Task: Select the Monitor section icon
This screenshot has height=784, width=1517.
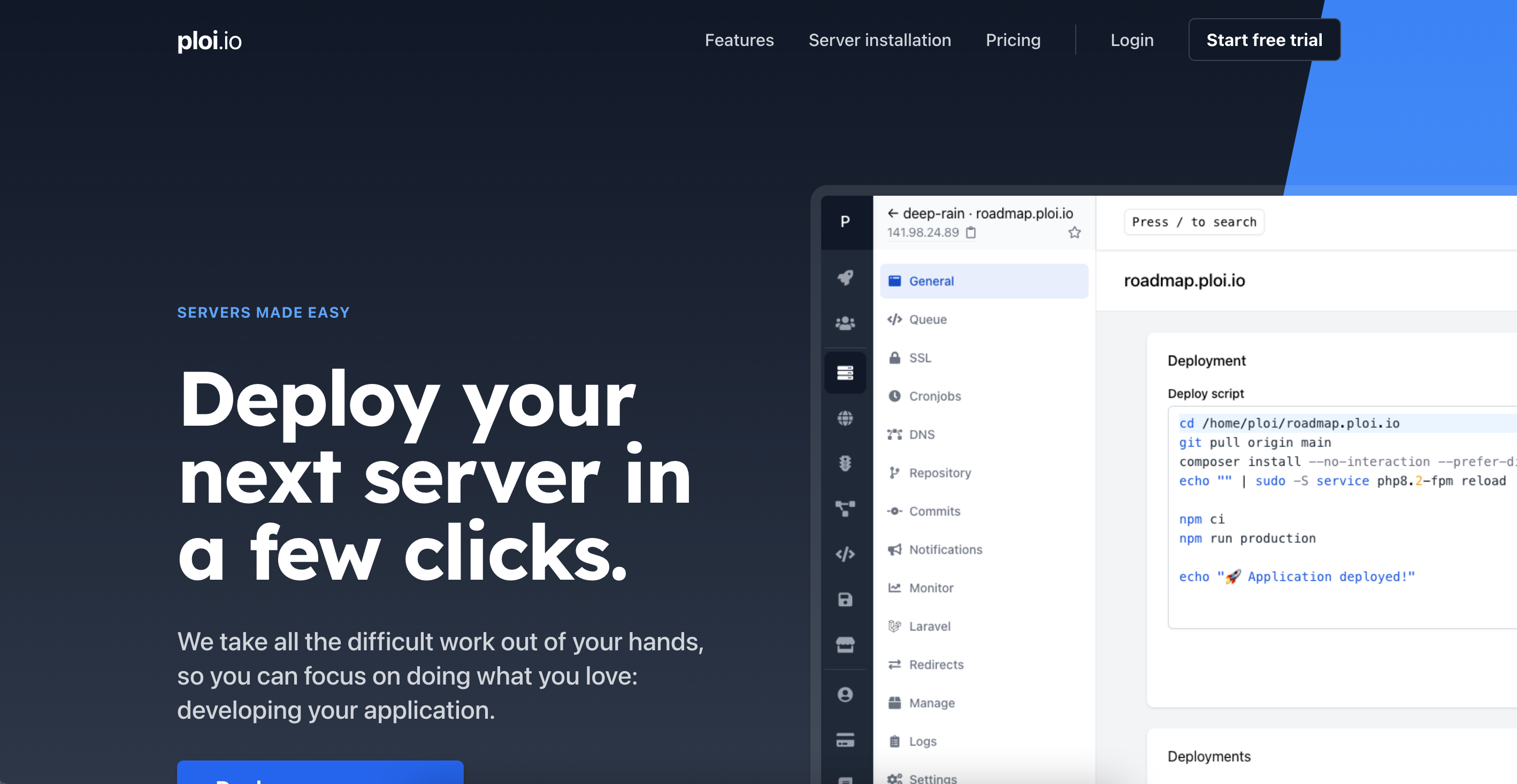Action: tap(895, 587)
